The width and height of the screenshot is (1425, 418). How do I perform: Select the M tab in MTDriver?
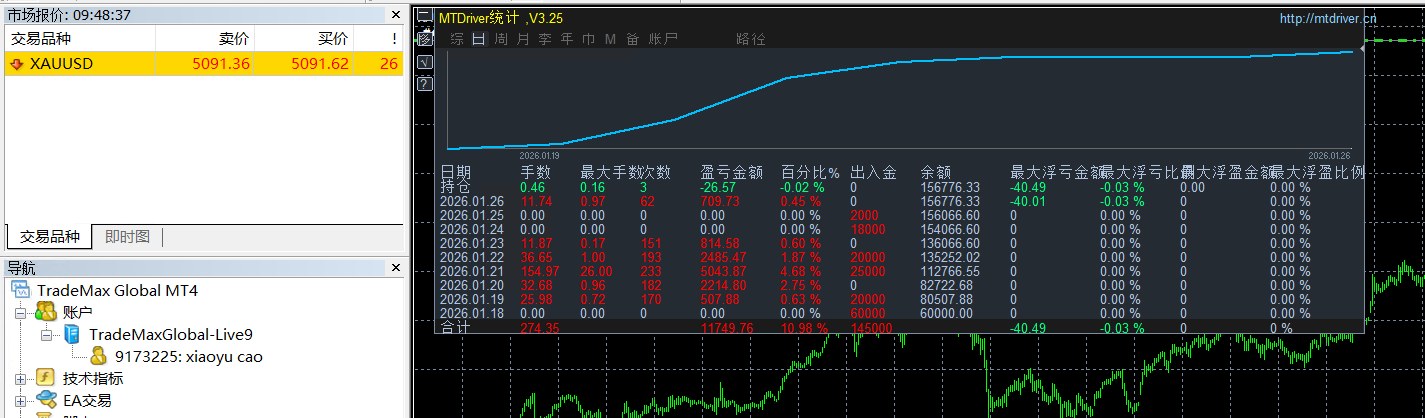pos(610,39)
